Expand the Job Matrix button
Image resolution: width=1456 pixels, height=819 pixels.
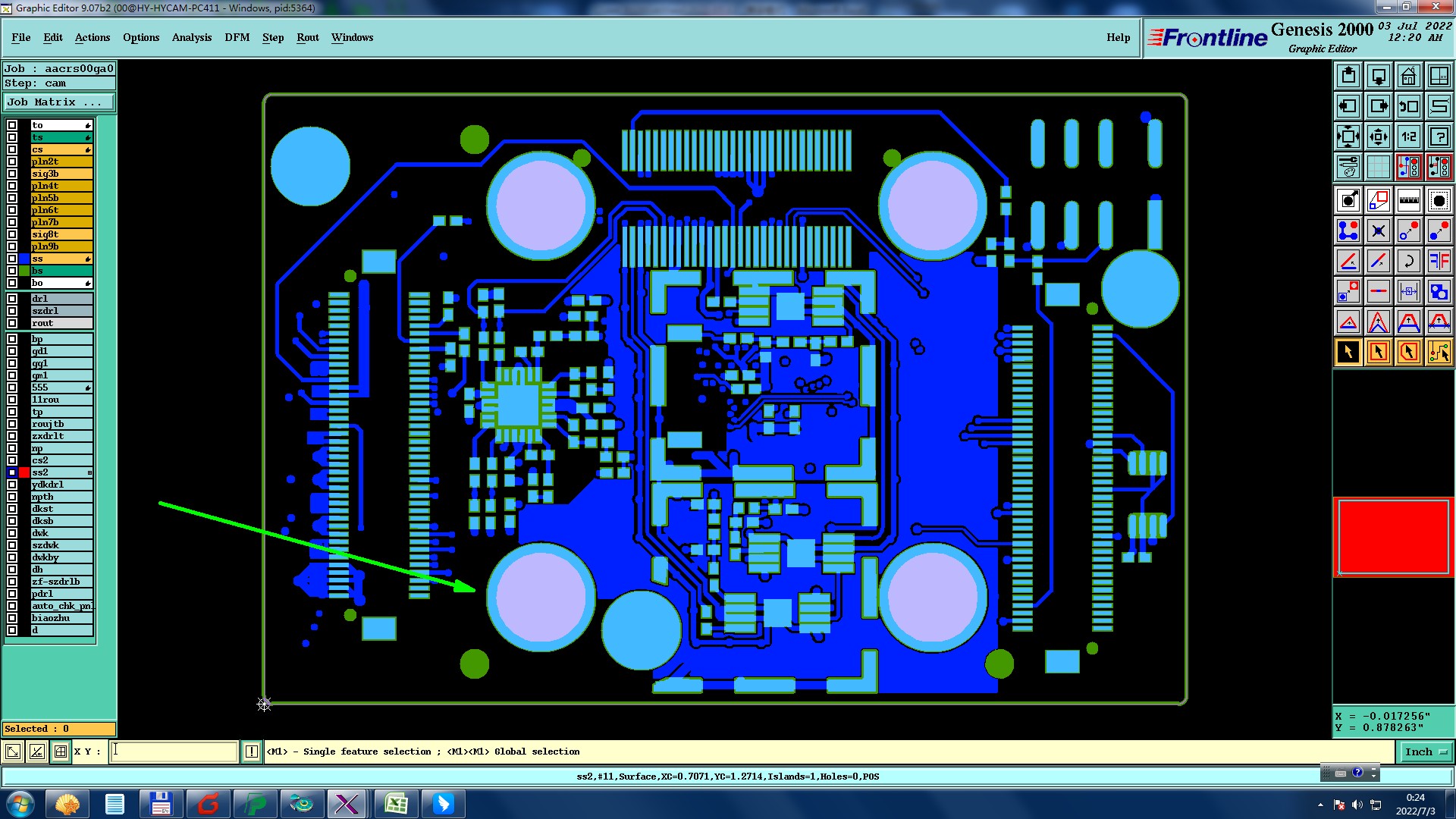[x=59, y=102]
